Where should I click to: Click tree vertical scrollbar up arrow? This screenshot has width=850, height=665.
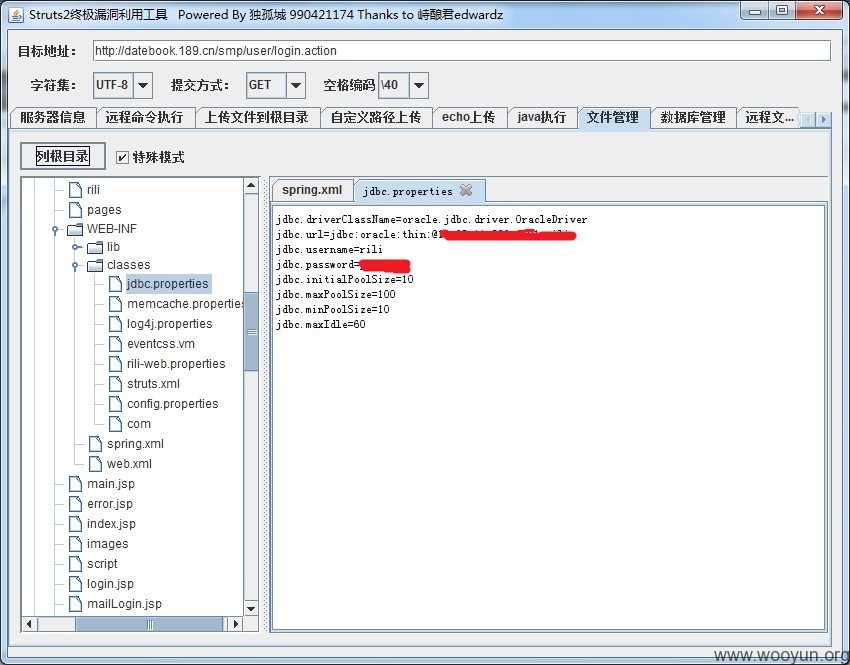(251, 186)
